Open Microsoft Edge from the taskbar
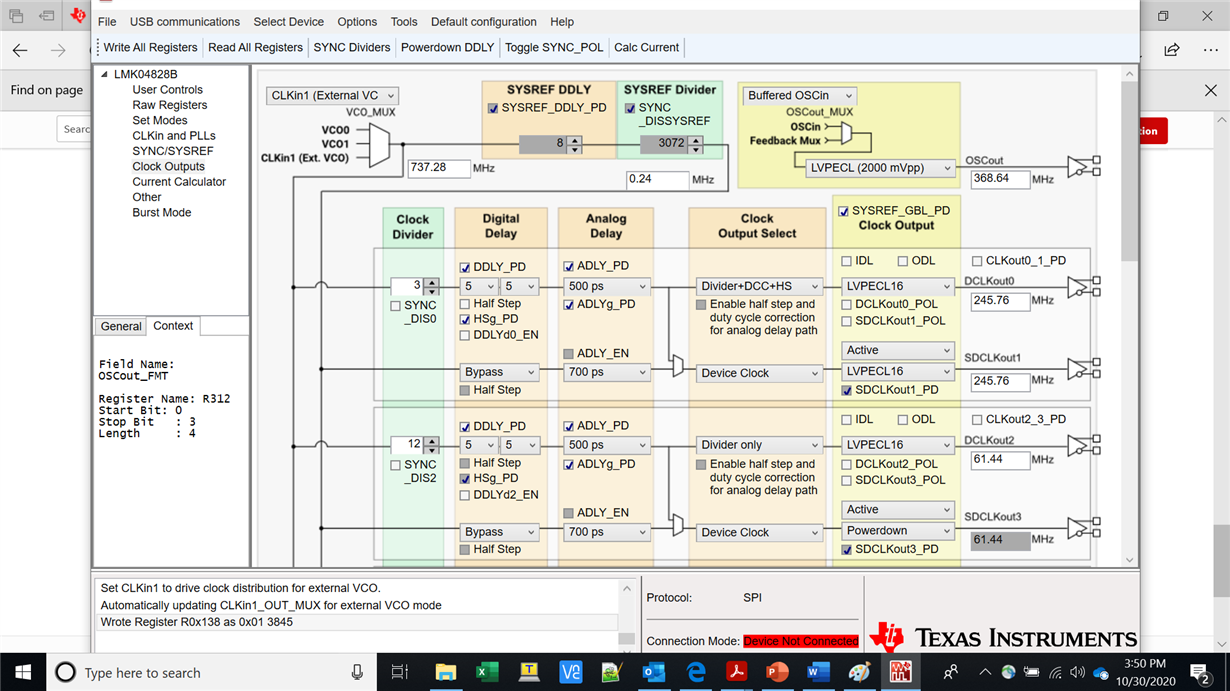The width and height of the screenshot is (1230, 691). 696,672
